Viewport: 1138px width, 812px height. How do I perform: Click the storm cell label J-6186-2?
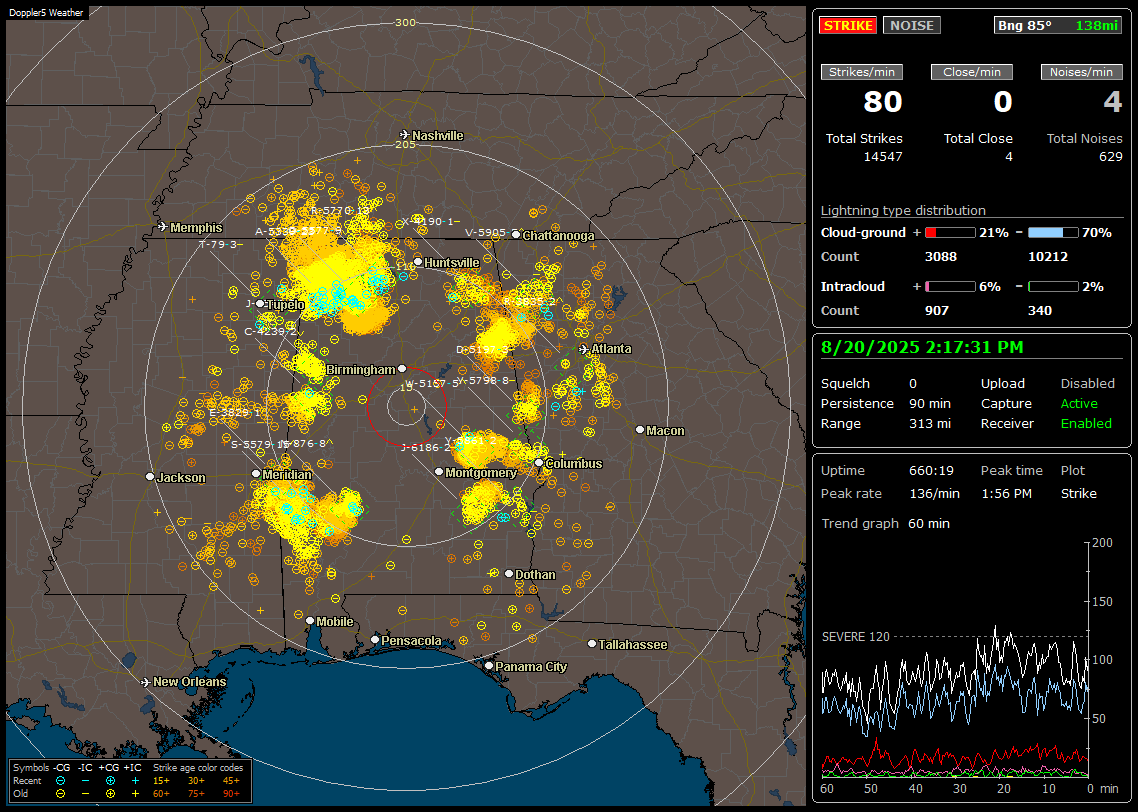pyautogui.click(x=426, y=448)
